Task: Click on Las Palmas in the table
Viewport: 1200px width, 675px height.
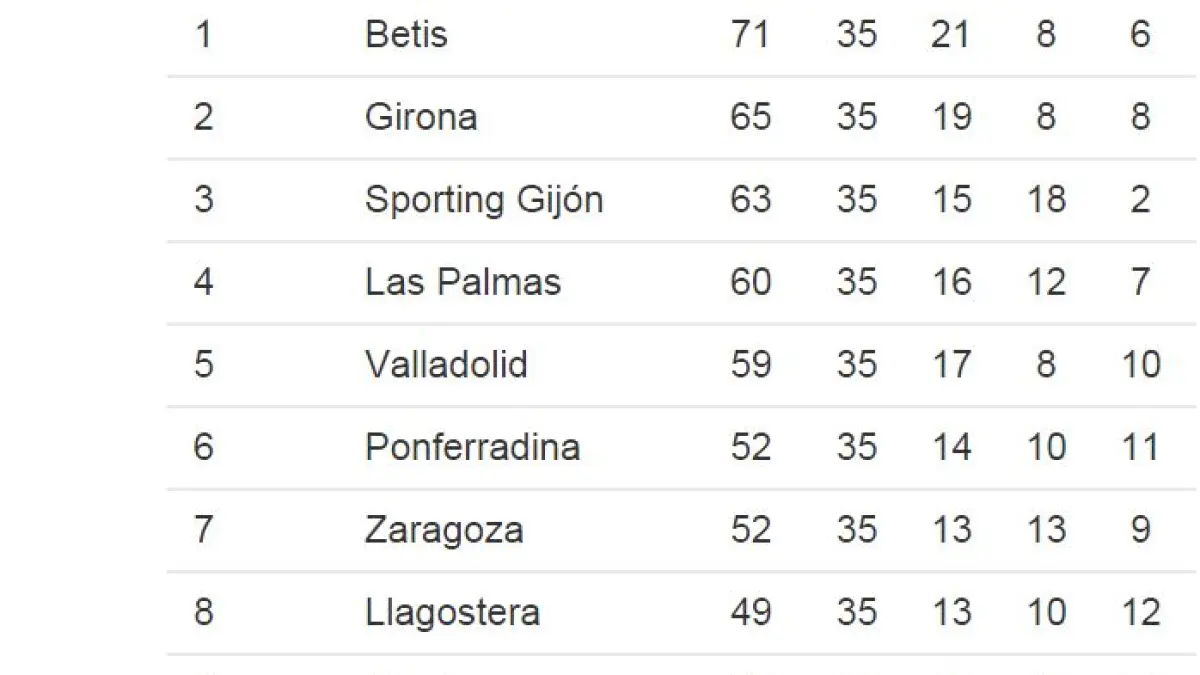Action: coord(463,282)
